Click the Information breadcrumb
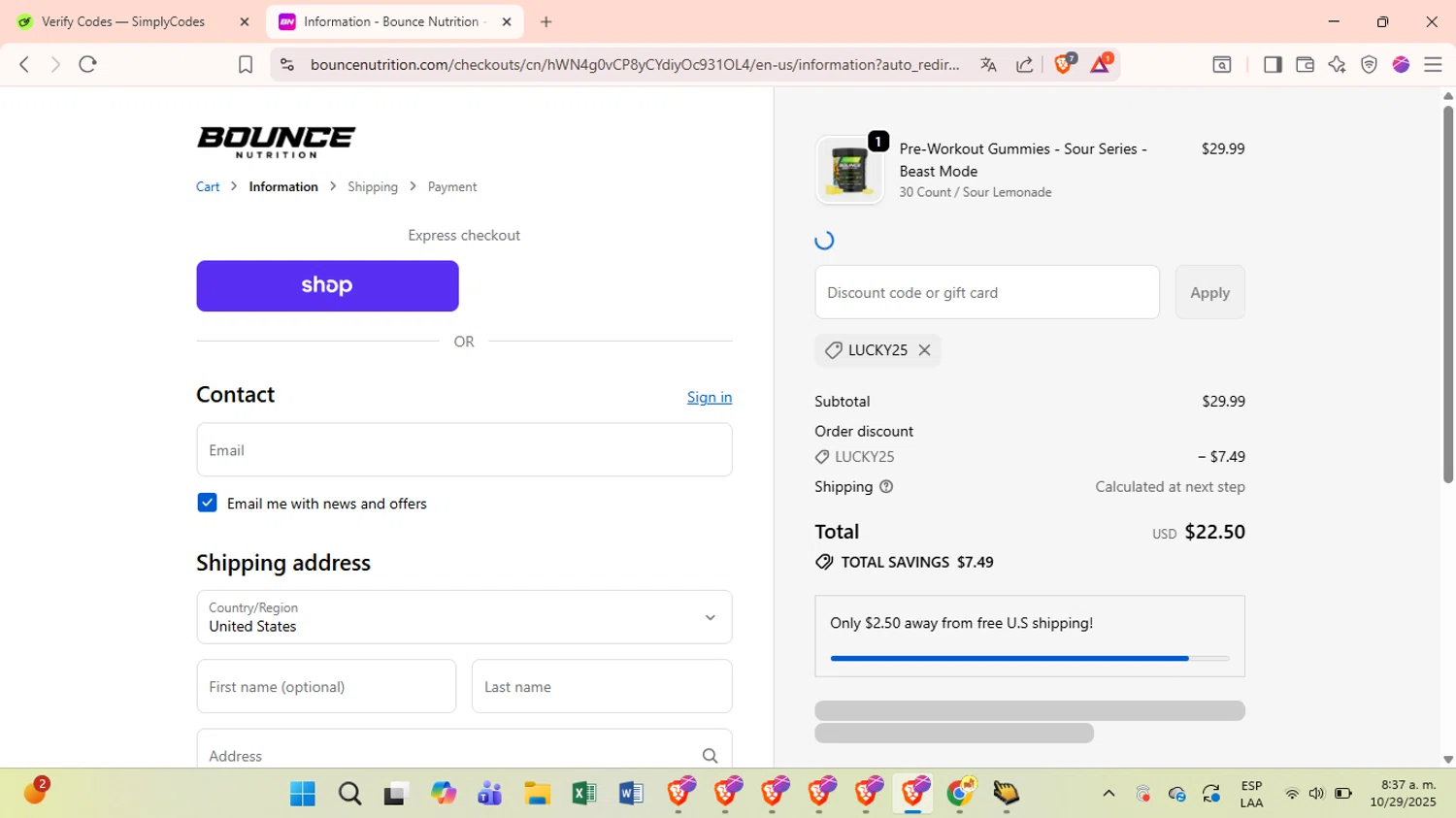Viewport: 1456px width, 818px height. [283, 186]
